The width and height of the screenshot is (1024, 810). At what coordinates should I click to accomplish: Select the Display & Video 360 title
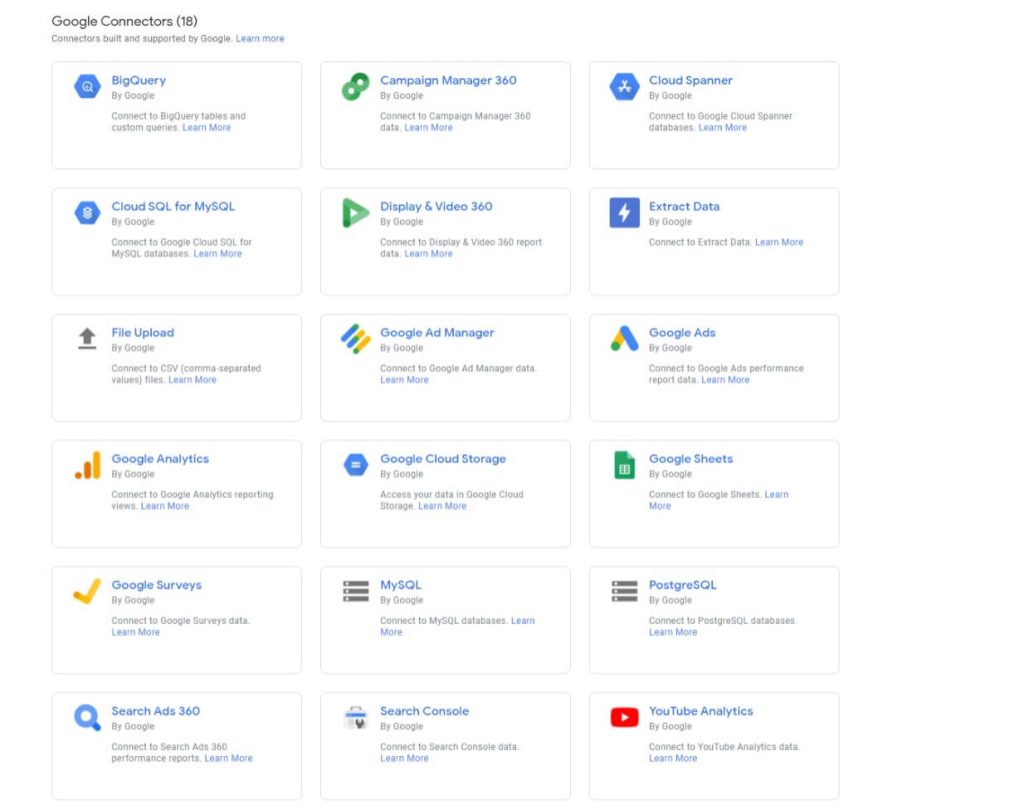(x=436, y=206)
